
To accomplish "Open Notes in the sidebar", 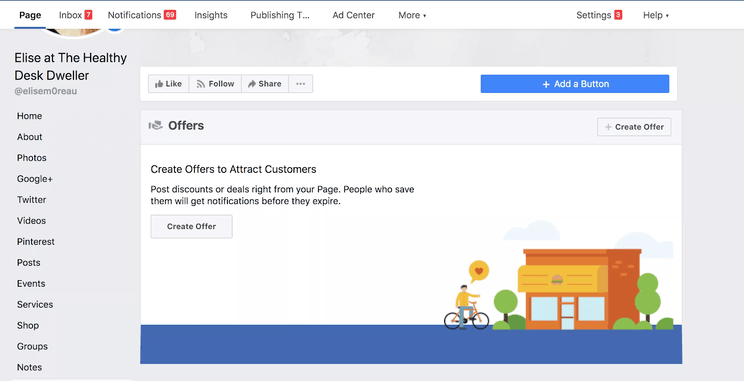I will 29,367.
